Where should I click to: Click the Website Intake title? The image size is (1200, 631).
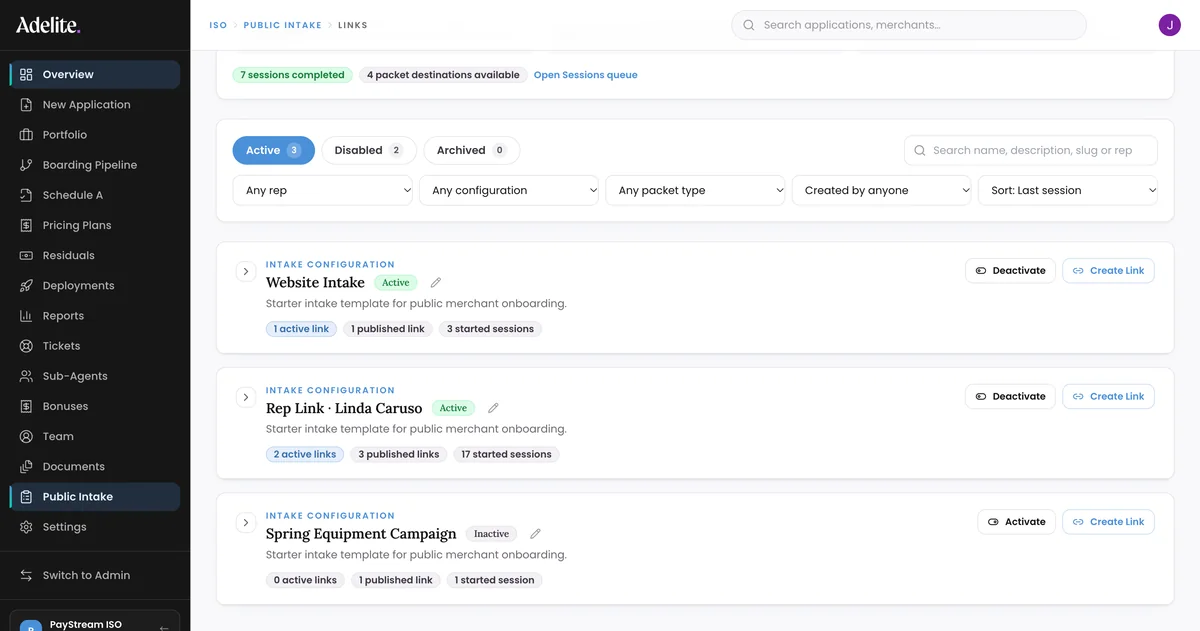click(x=315, y=283)
